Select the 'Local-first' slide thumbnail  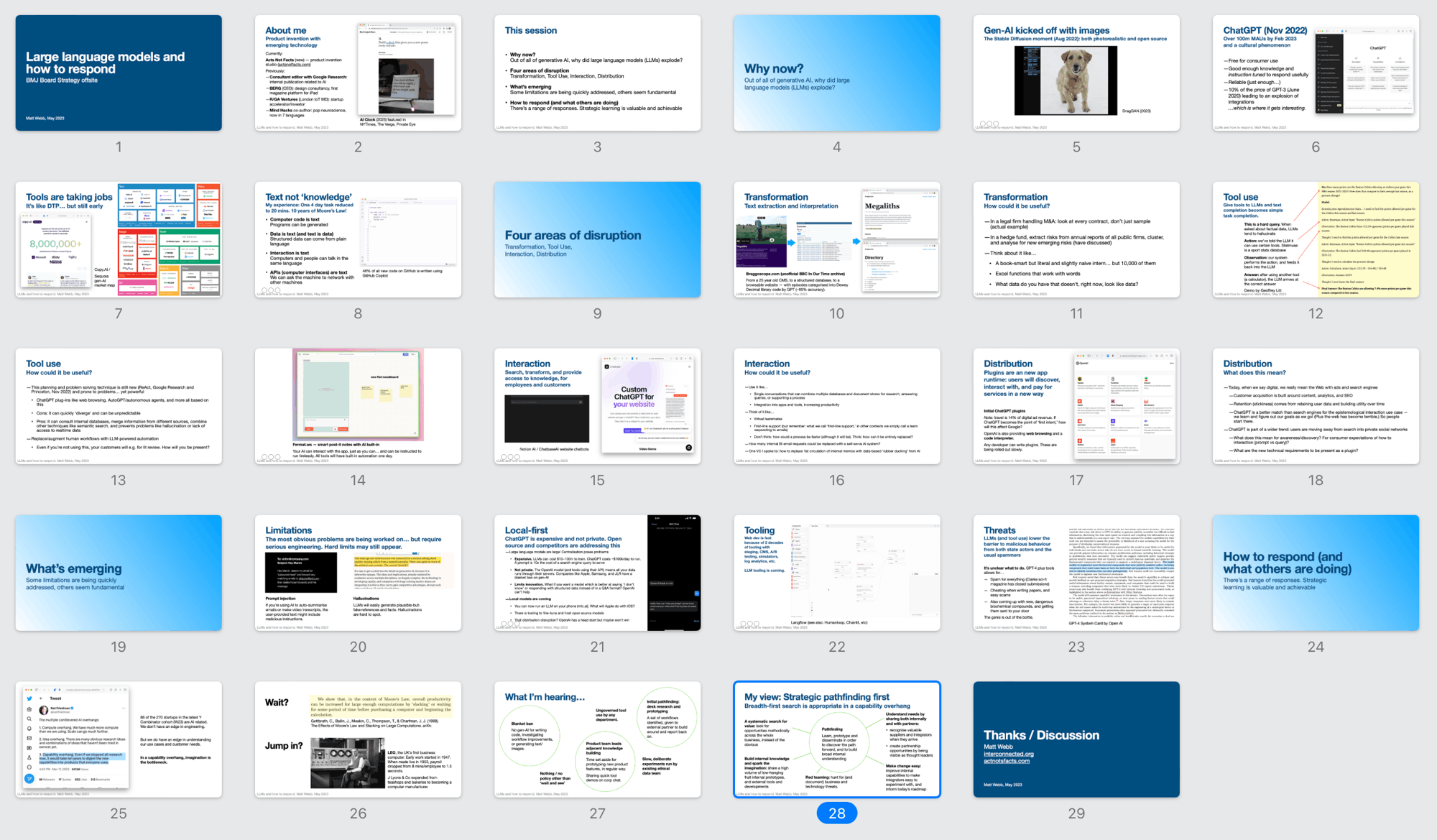pyautogui.click(x=597, y=573)
